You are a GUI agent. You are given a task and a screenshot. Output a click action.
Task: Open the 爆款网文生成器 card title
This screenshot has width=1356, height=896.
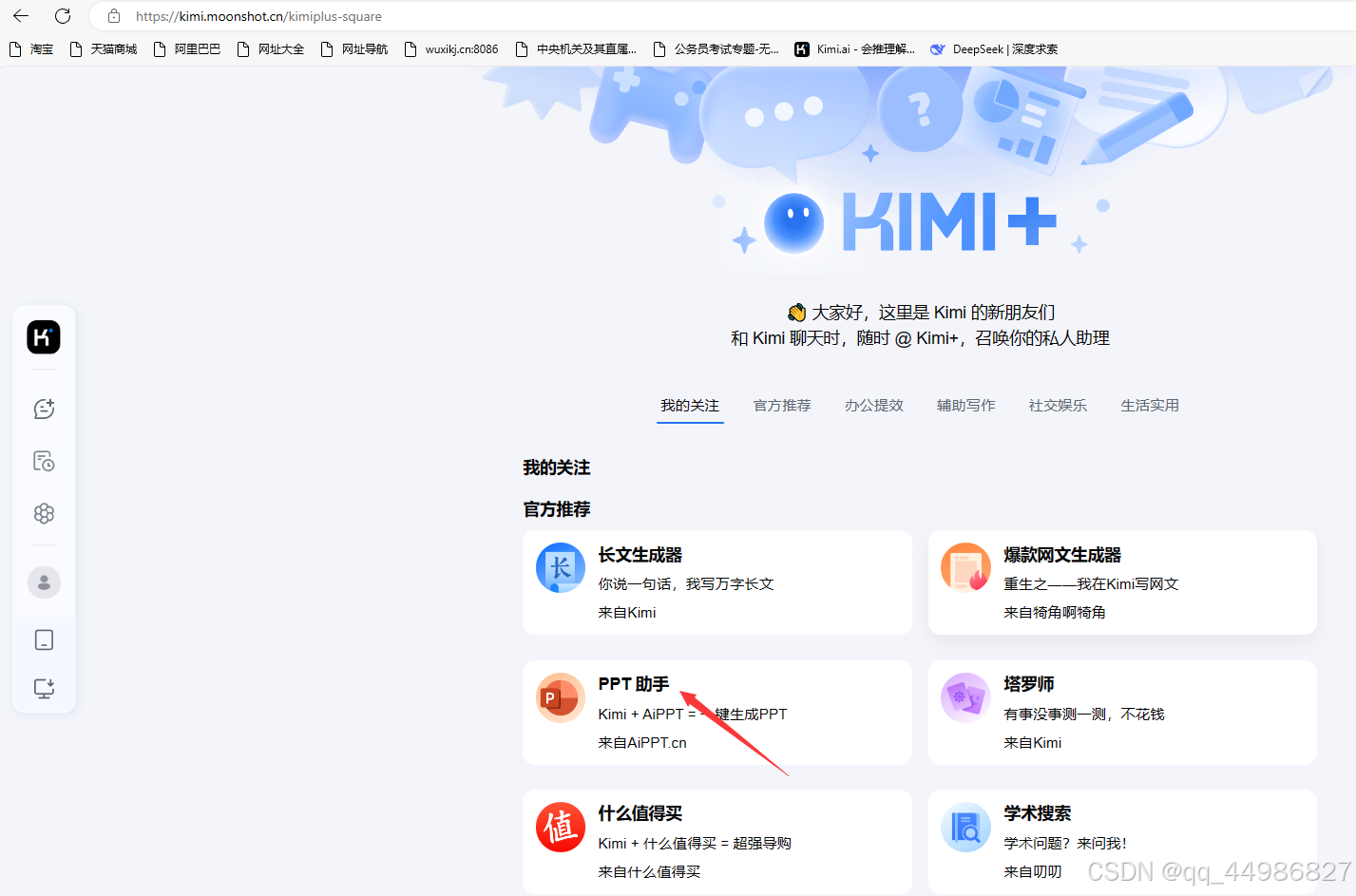[x=1062, y=555]
